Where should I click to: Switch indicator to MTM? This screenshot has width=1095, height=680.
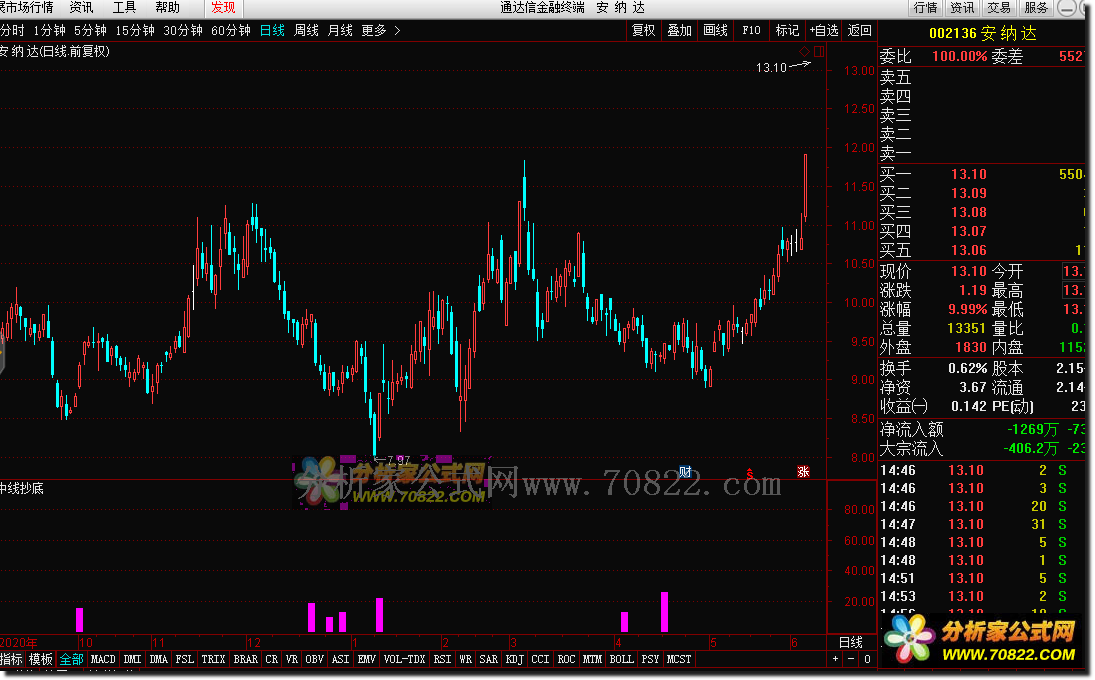point(592,659)
